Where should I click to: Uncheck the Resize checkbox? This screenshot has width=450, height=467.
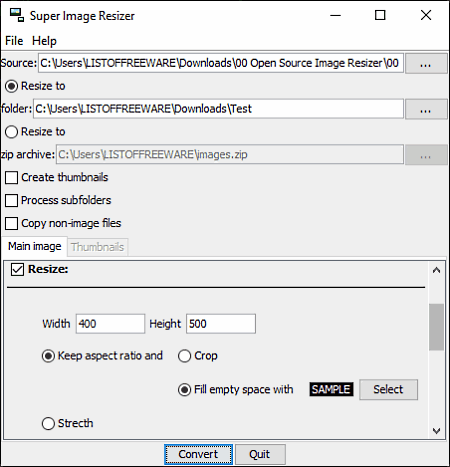17,269
